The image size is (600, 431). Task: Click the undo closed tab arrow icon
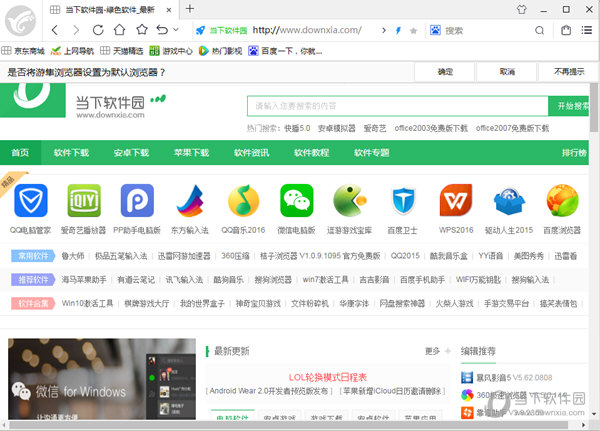coord(163,30)
